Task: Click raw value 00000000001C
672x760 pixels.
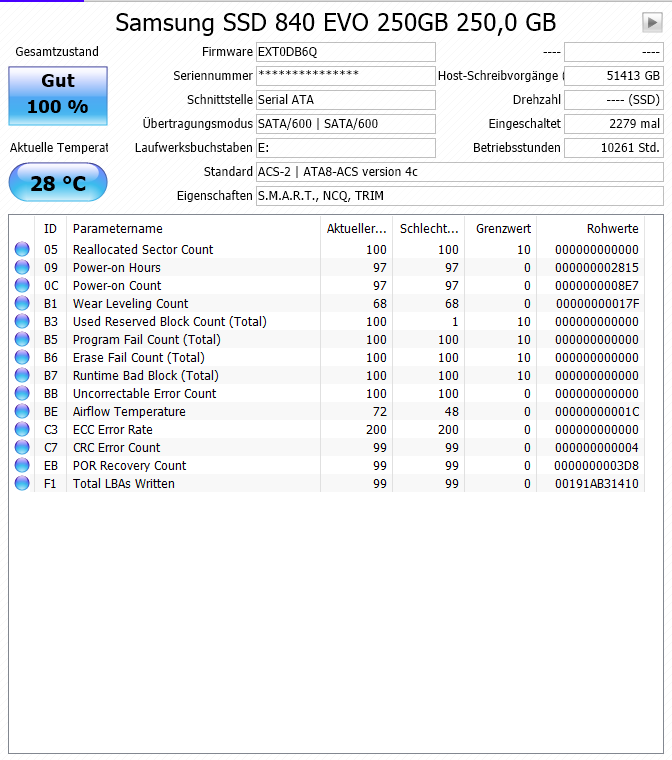Action: click(x=597, y=411)
